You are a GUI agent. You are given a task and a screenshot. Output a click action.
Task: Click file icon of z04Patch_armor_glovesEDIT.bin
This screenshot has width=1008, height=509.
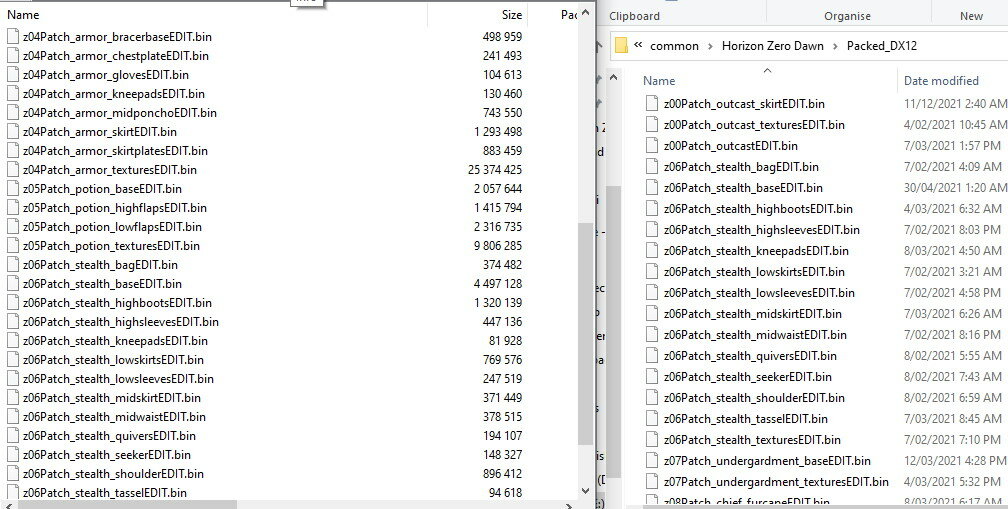click(13, 75)
